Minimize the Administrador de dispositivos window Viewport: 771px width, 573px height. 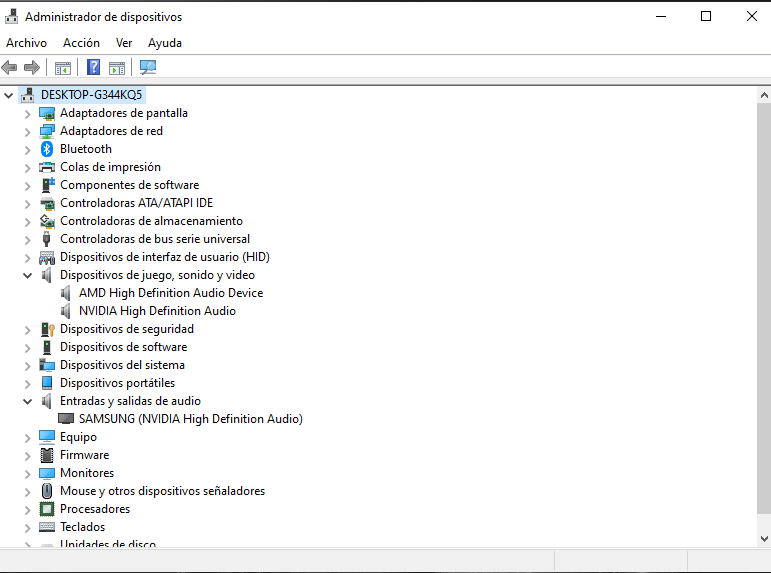pyautogui.click(x=661, y=17)
